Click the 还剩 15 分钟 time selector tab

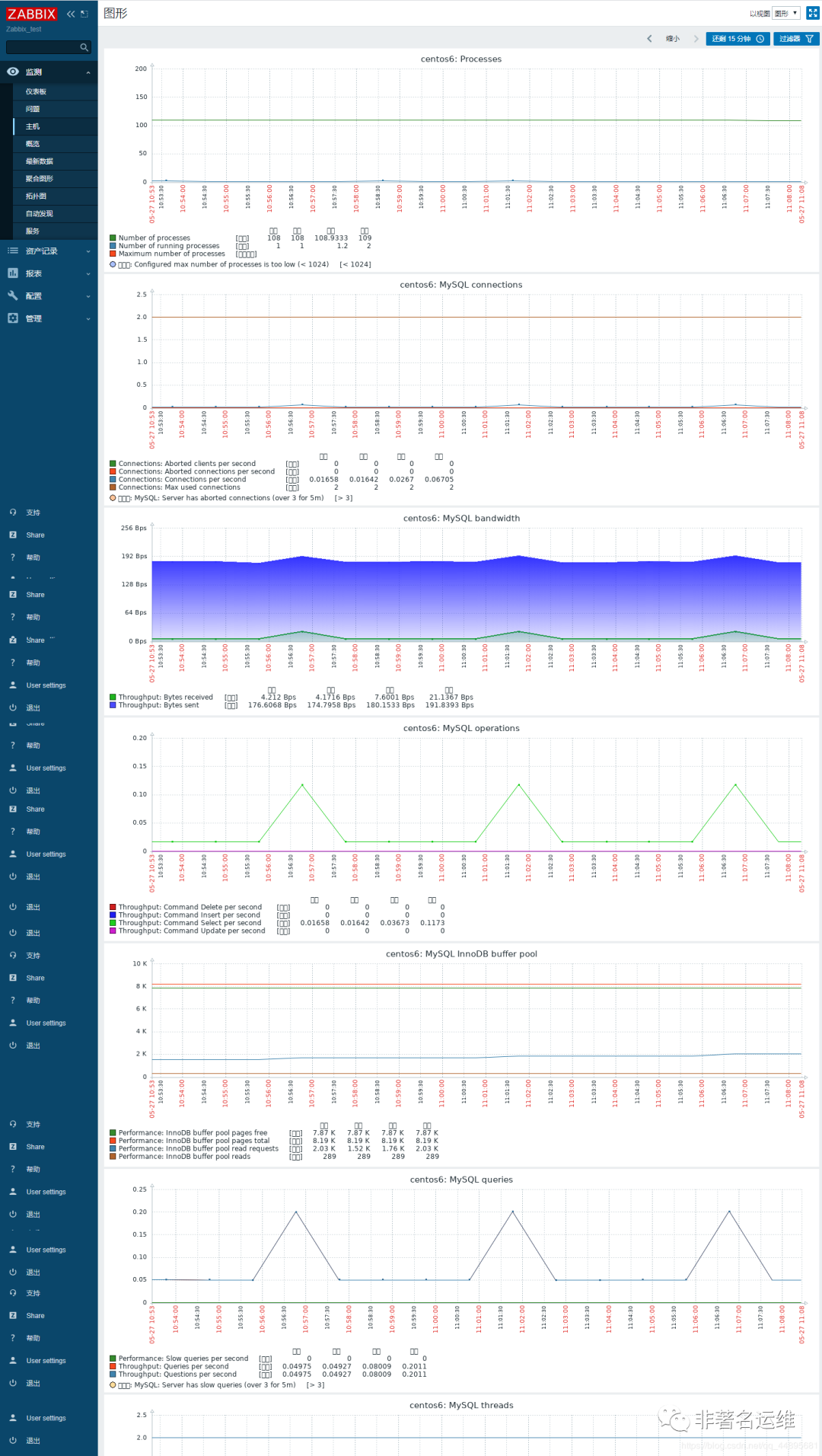click(x=738, y=39)
